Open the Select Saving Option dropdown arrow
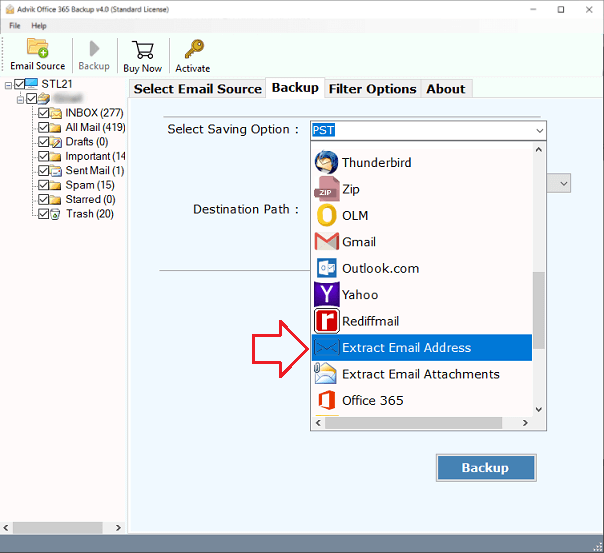Screen dimensions: 604x553 pyautogui.click(x=540, y=131)
